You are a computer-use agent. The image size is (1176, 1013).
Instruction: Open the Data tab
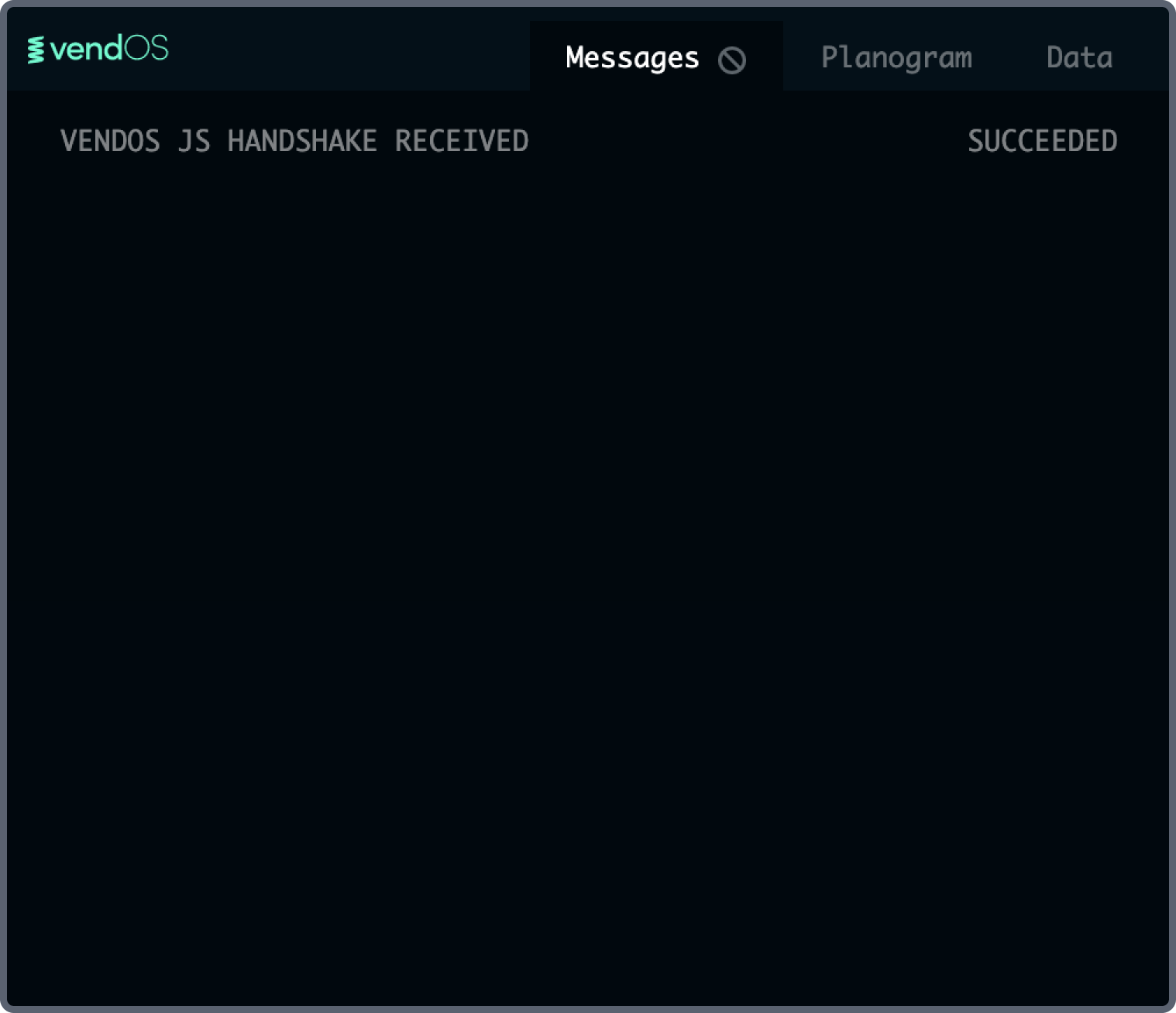(x=1079, y=57)
